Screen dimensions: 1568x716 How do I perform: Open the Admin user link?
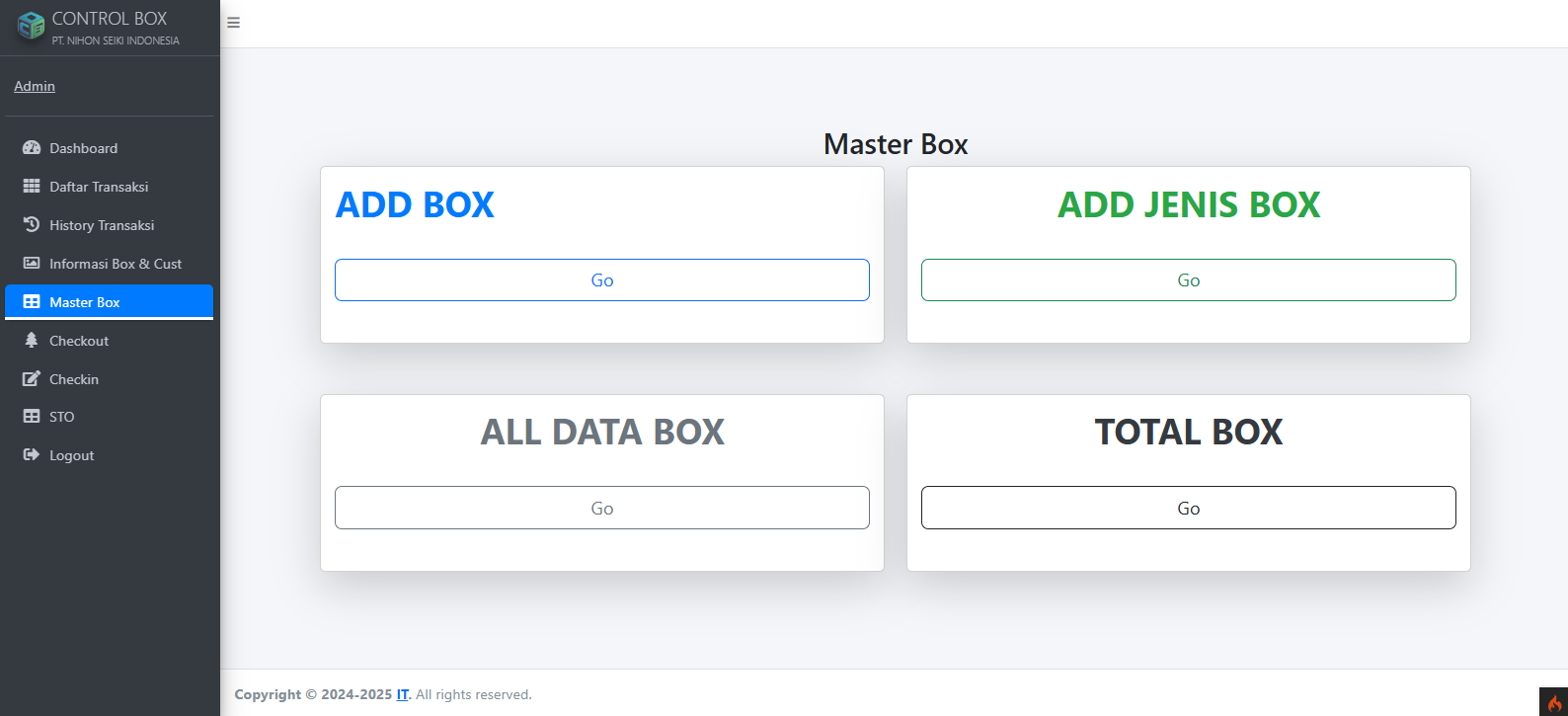pos(35,86)
